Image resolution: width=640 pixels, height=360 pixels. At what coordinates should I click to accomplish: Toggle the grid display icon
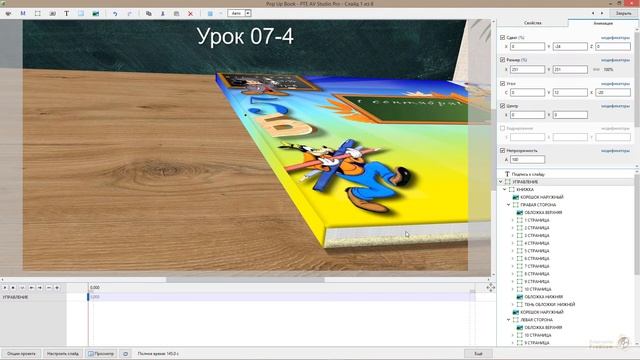pos(210,13)
